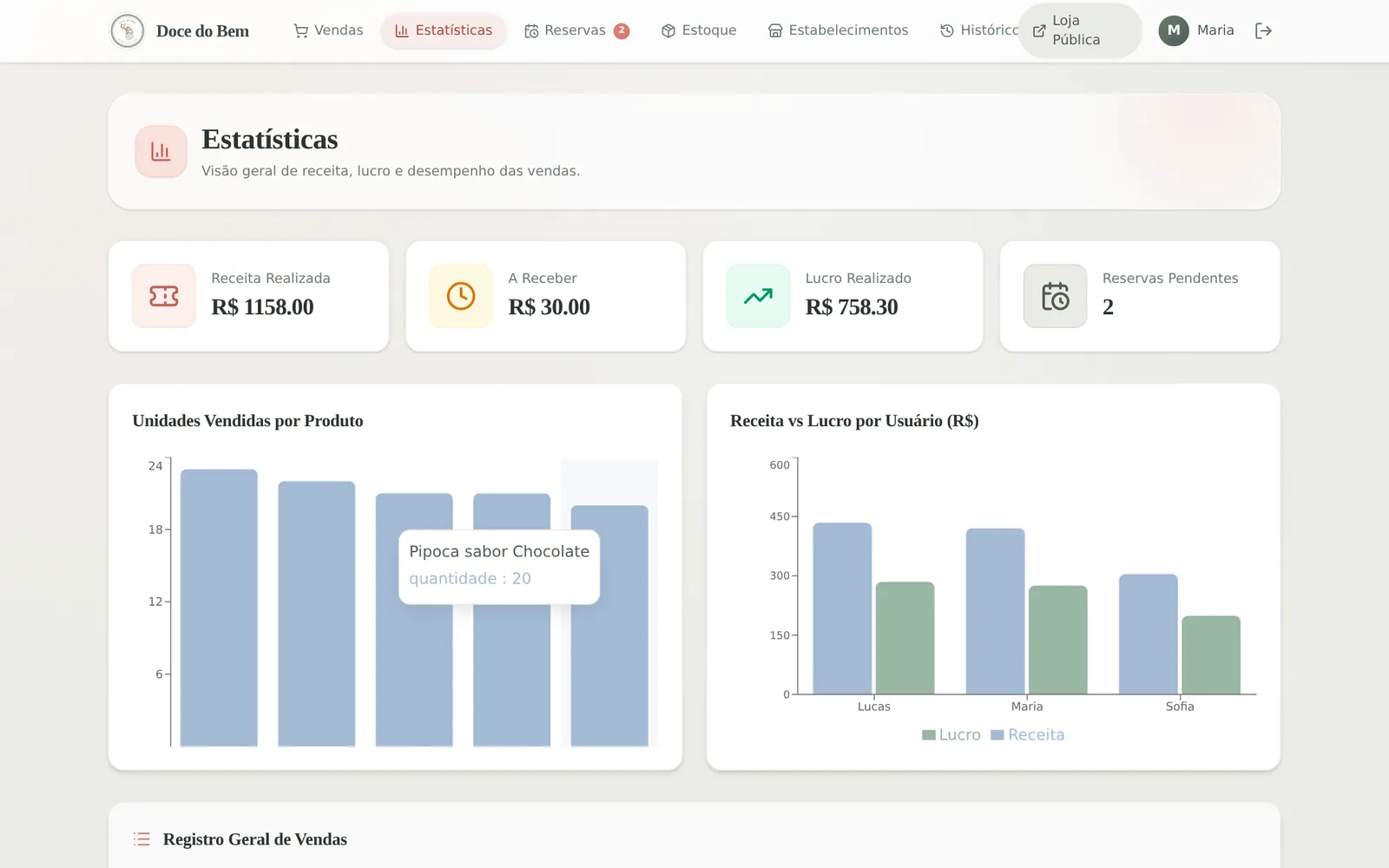
Task: Click the Sofia axis label
Action: pyautogui.click(x=1180, y=707)
